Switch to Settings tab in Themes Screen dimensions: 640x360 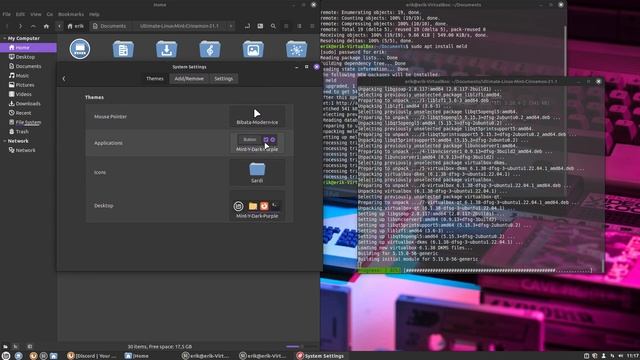[x=224, y=78]
